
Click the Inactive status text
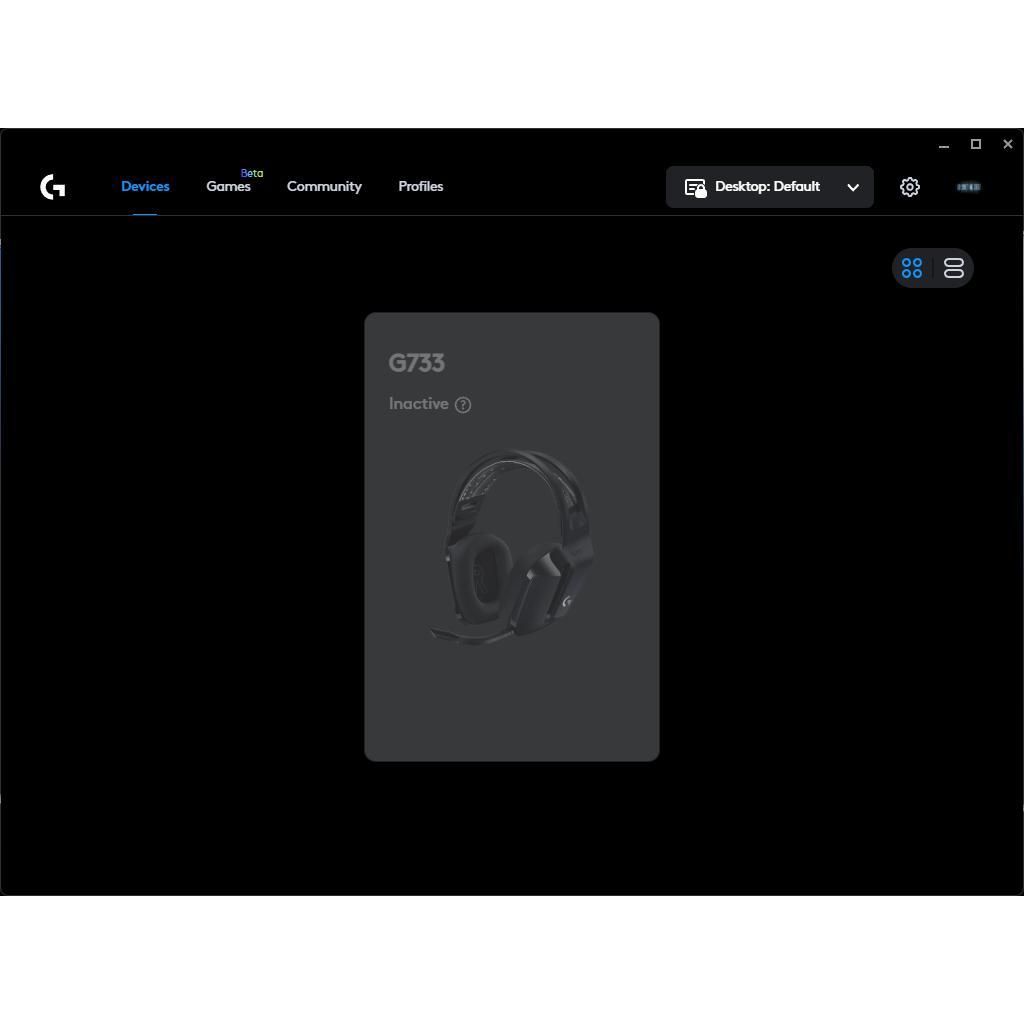pyautogui.click(x=419, y=404)
